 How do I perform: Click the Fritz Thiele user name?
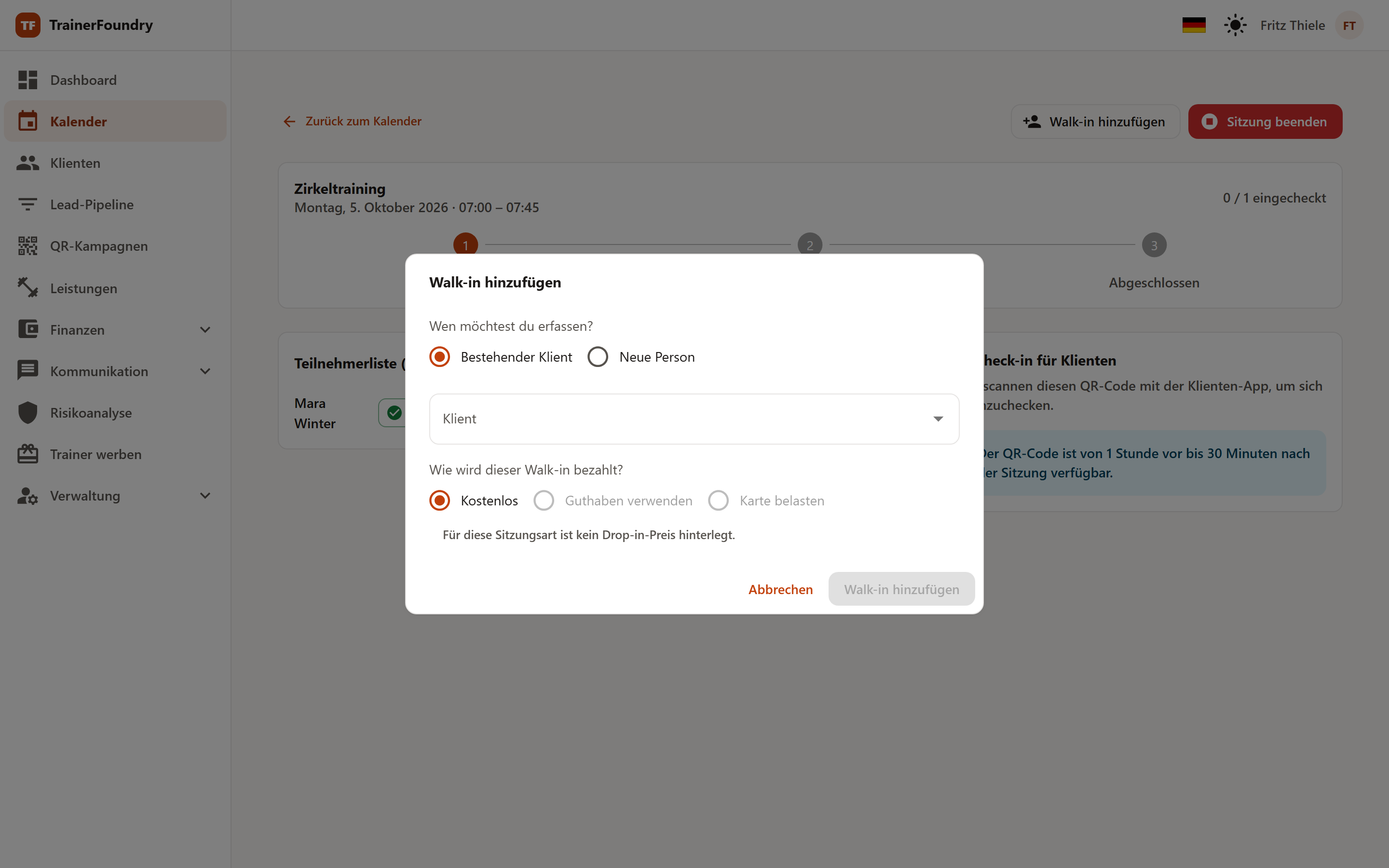click(1292, 25)
